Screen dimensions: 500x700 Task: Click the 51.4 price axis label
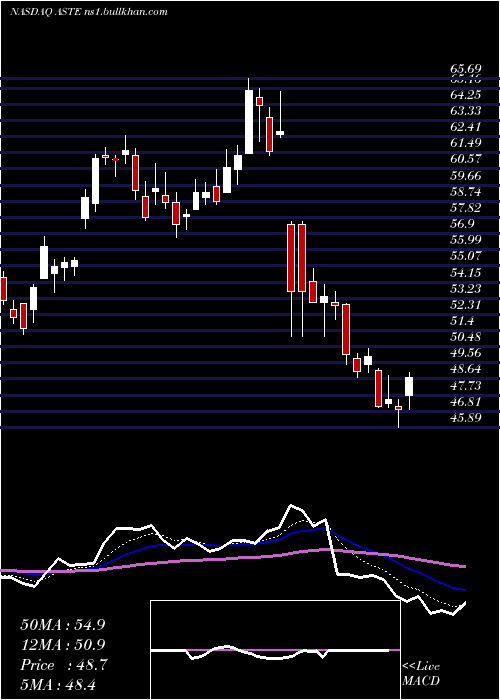(x=462, y=321)
